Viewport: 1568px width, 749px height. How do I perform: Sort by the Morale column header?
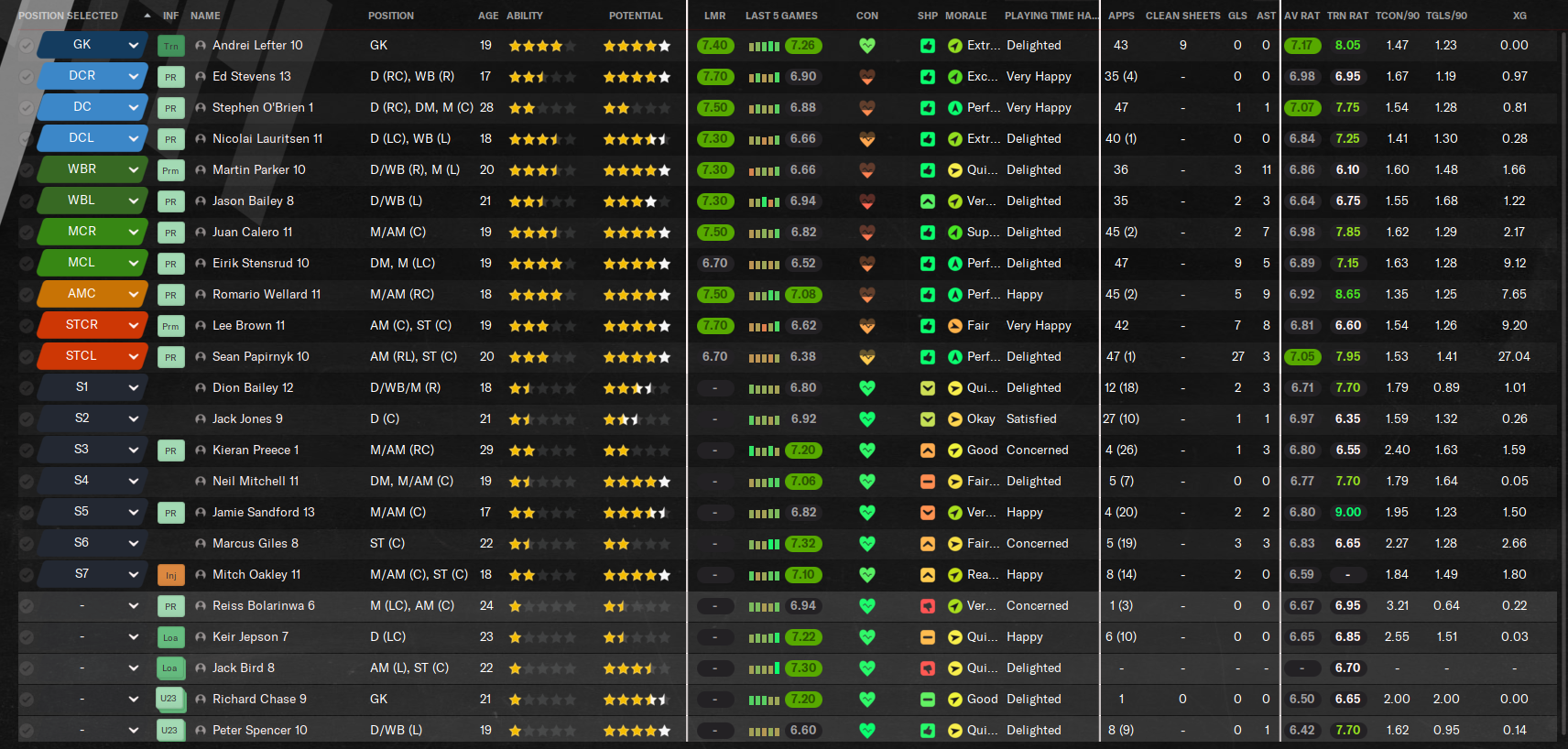pos(966,16)
